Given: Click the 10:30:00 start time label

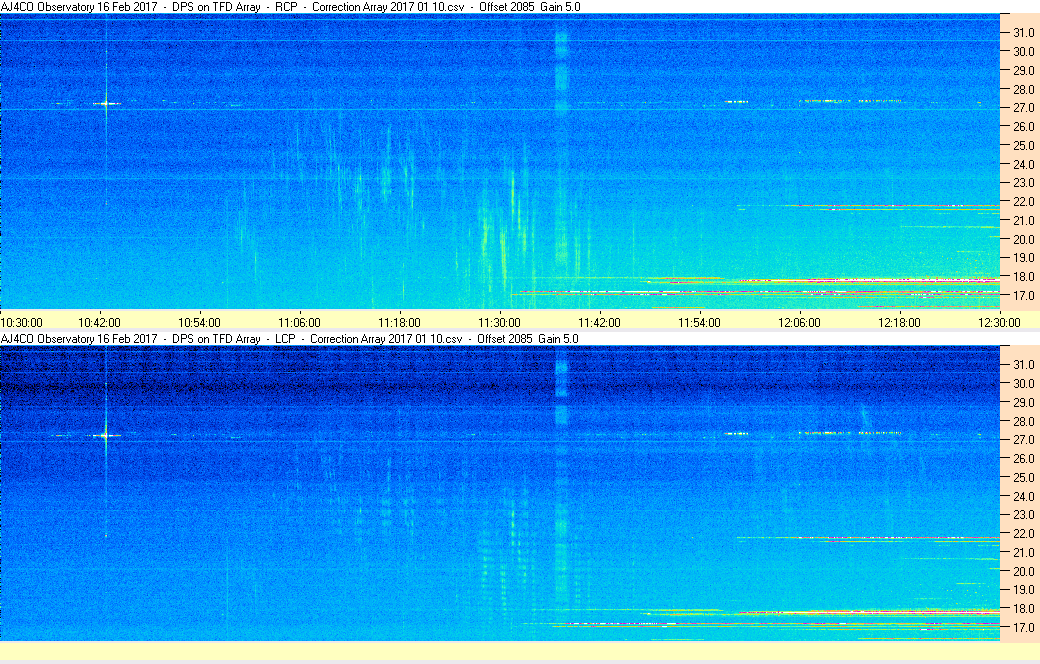Looking at the screenshot, I should (x=22, y=323).
